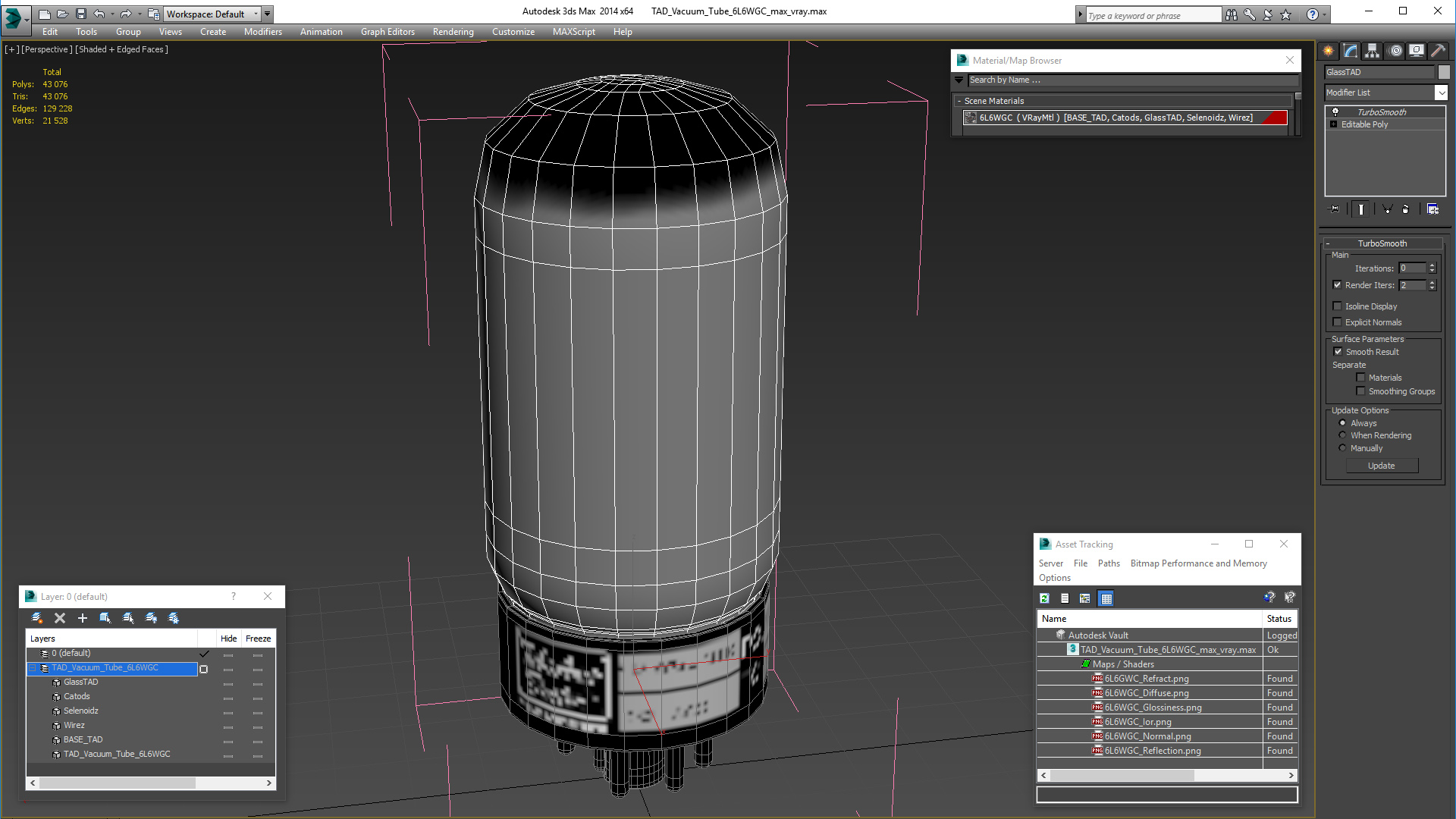Collapse the TAD_Vacuum_Tube_6L6WGC layer tree
This screenshot has height=819, width=1456.
pos(33,668)
